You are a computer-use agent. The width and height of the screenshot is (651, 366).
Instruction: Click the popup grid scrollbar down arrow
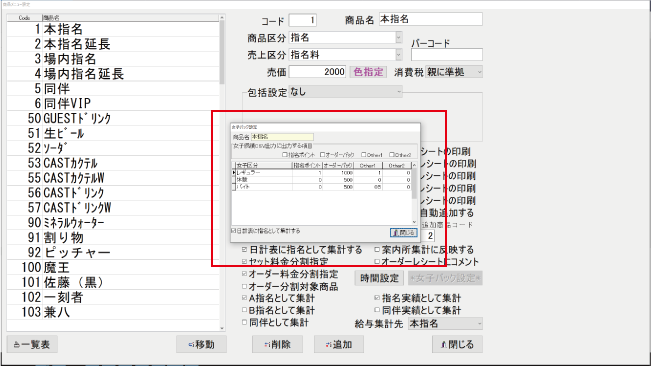tap(414, 222)
